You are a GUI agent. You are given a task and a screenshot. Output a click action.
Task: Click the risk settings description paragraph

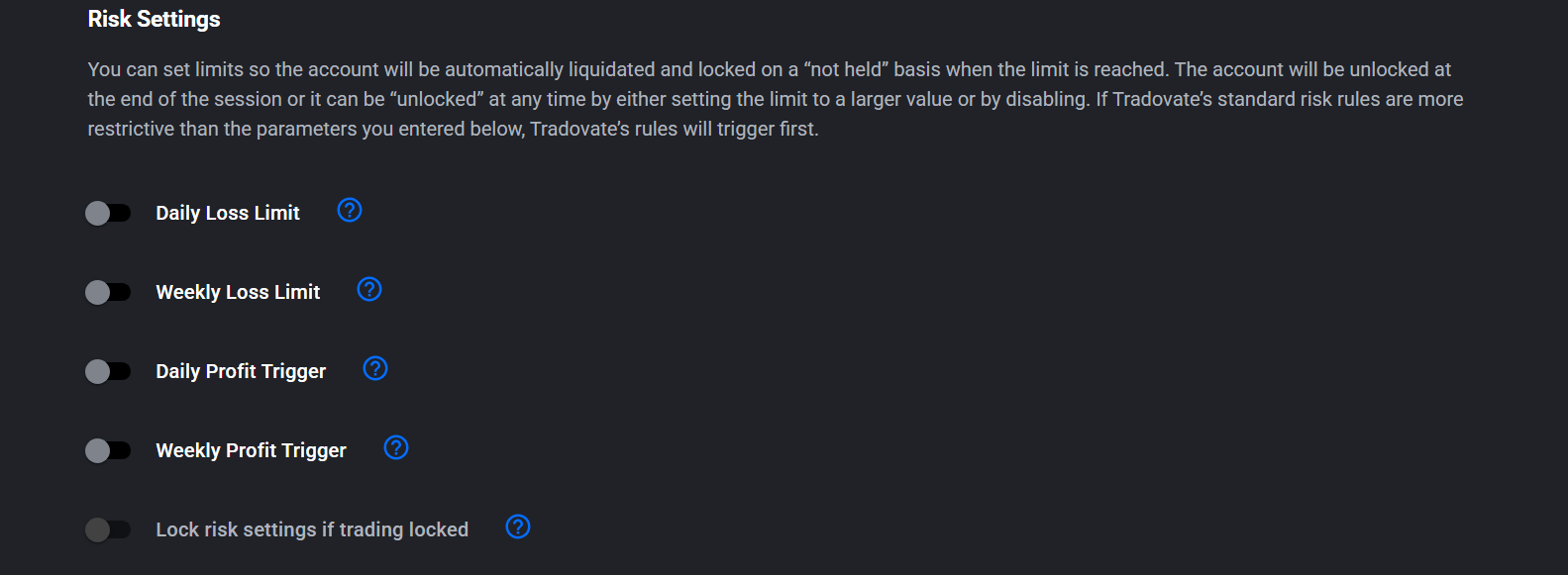point(773,98)
